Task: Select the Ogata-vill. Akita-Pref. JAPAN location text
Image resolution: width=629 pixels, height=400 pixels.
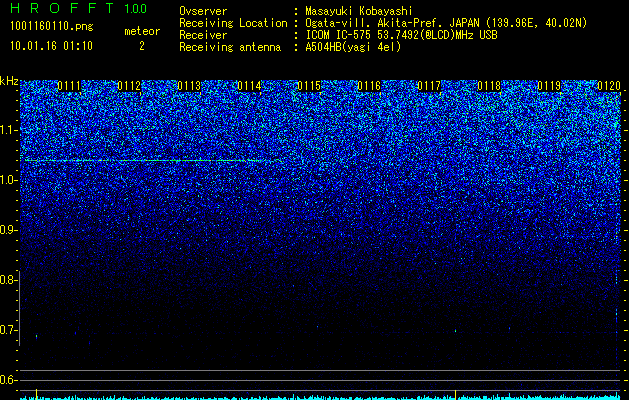Action: [446, 23]
